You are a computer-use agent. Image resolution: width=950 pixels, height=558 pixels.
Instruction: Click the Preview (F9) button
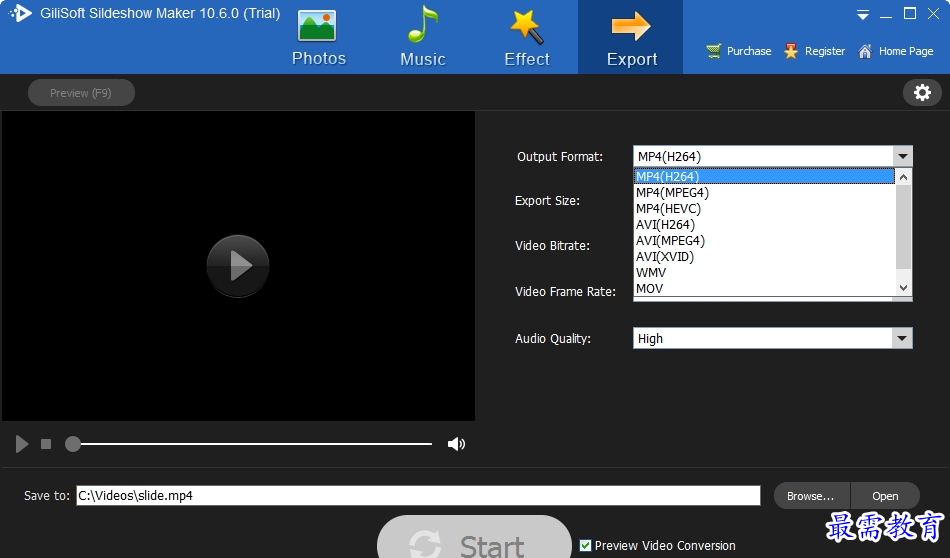(81, 93)
